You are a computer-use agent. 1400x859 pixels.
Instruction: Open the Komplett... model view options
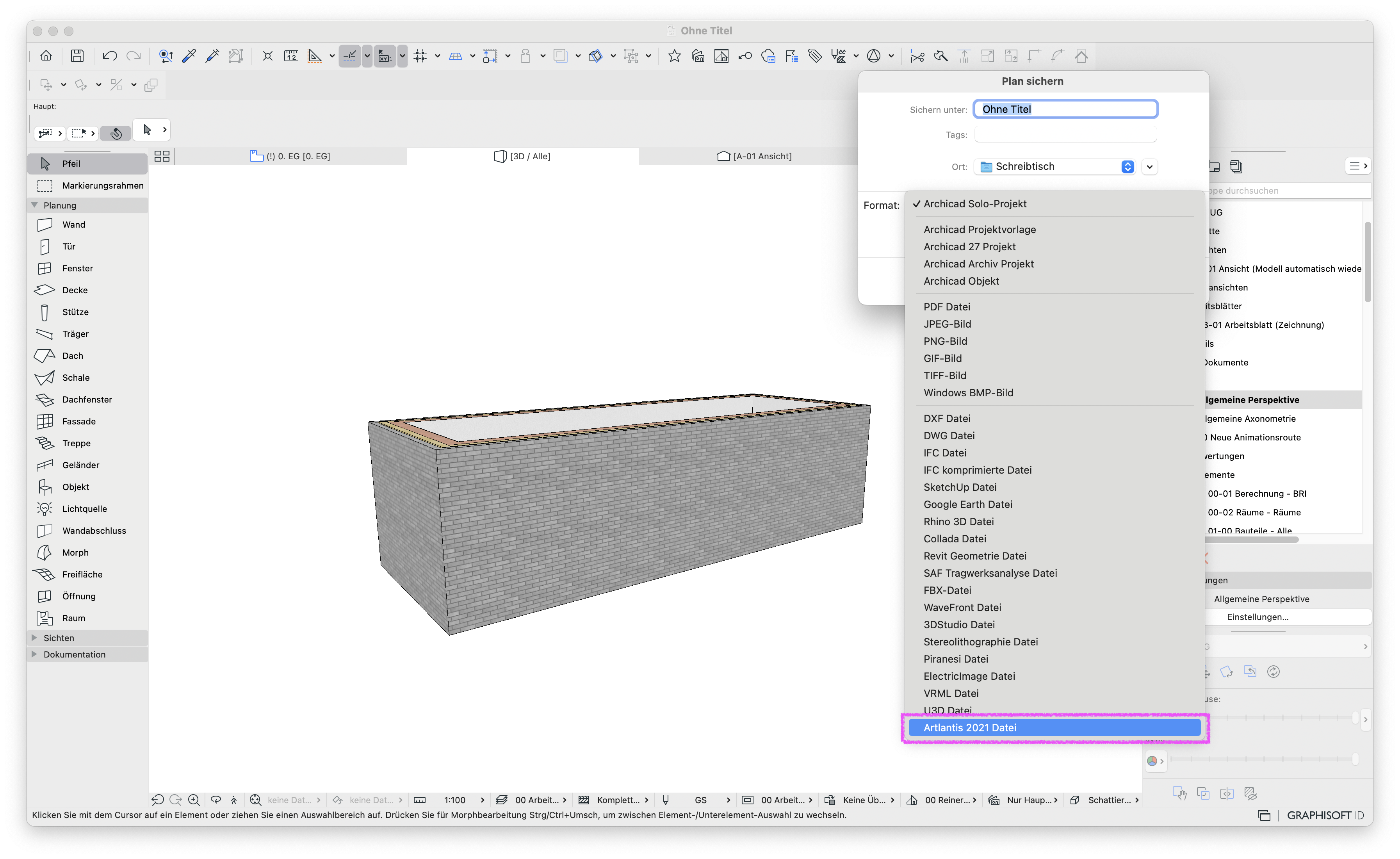pos(614,800)
